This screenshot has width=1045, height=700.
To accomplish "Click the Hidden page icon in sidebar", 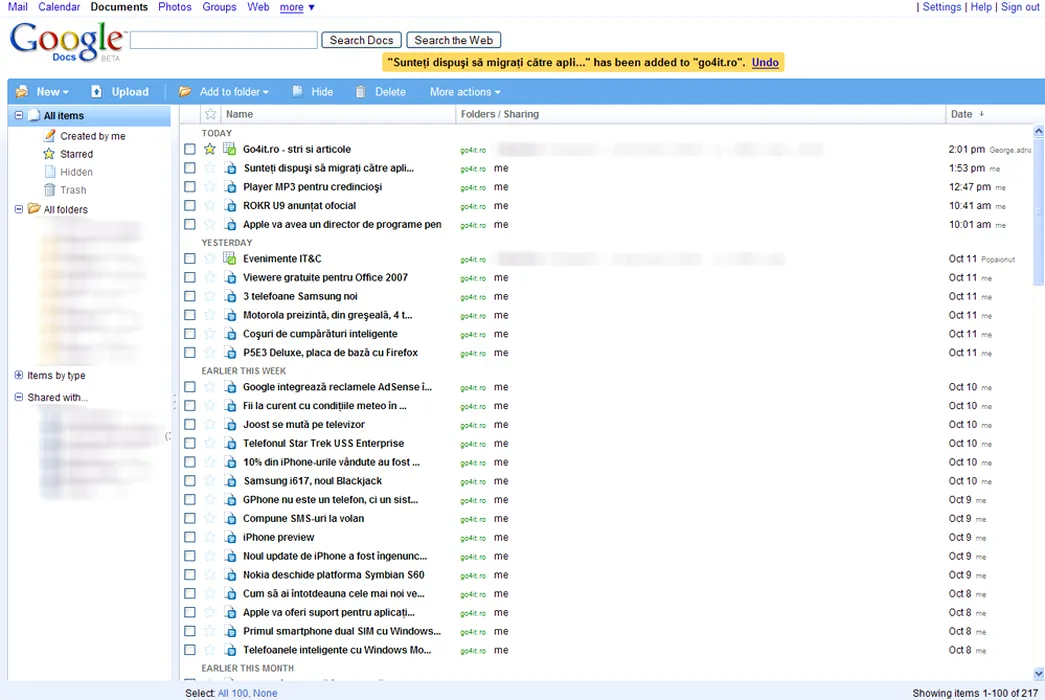I will coord(49,172).
